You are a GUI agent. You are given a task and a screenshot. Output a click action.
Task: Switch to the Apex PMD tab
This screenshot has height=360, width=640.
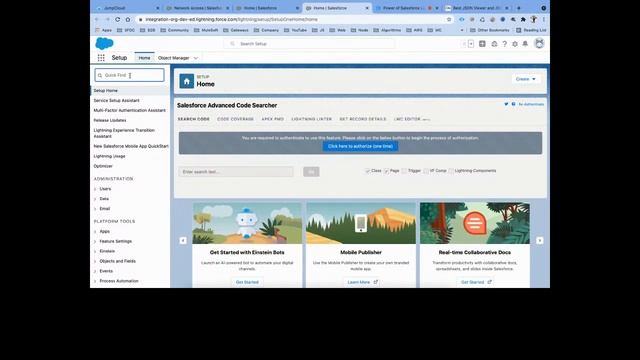(272, 119)
